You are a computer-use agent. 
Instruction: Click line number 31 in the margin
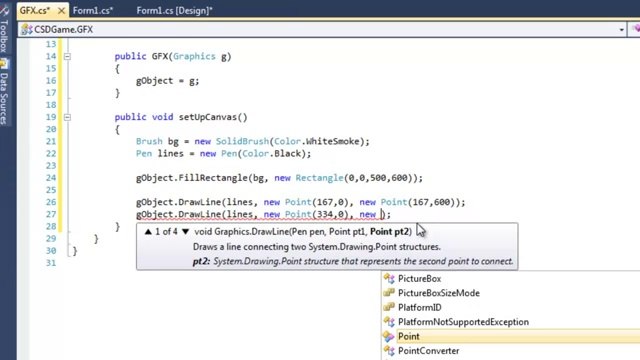(51, 263)
